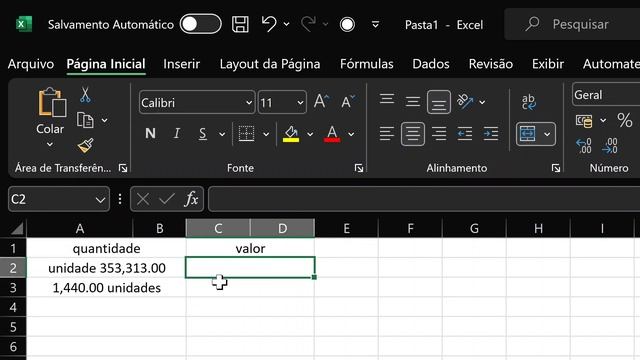Open the underline style dropdown arrow
640x360 pixels.
point(222,134)
